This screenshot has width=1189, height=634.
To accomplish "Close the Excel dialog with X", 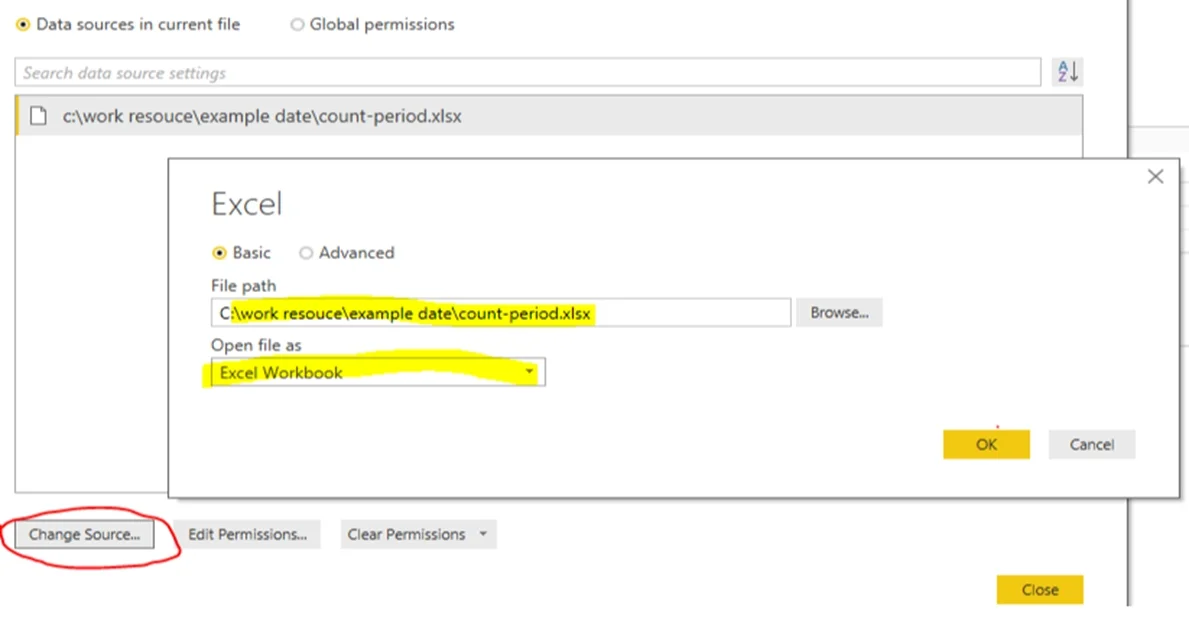I will tap(1155, 177).
